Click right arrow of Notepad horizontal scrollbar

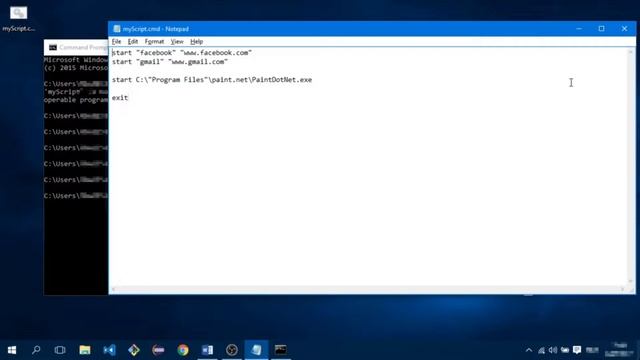[623, 289]
